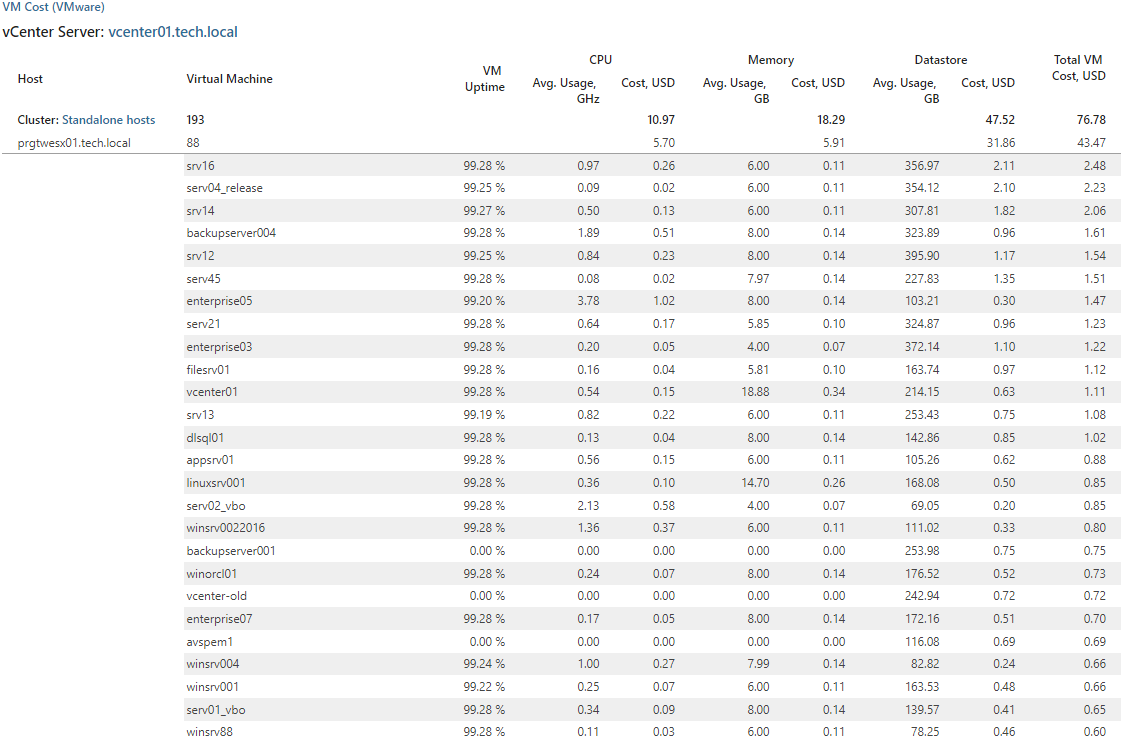Image resolution: width=1129 pixels, height=740 pixels.
Task: Click the cluster total cost 76.78
Action: [x=1091, y=119]
